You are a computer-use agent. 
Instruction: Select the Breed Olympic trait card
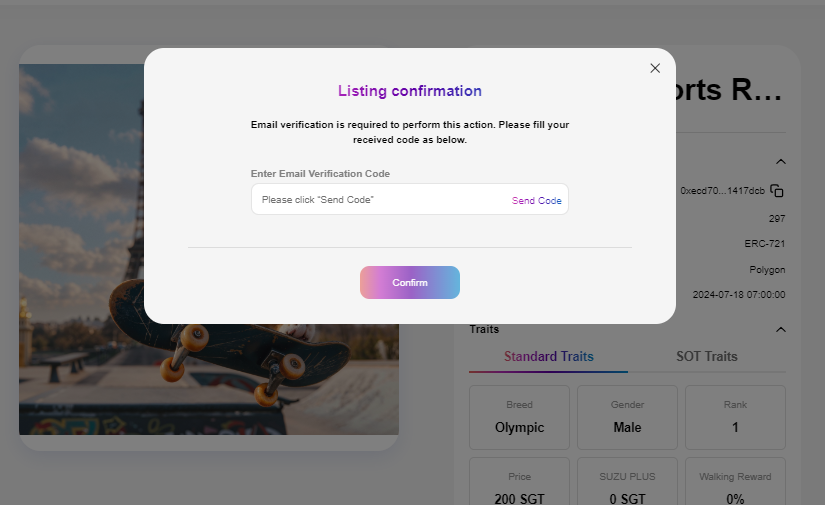pyautogui.click(x=519, y=418)
